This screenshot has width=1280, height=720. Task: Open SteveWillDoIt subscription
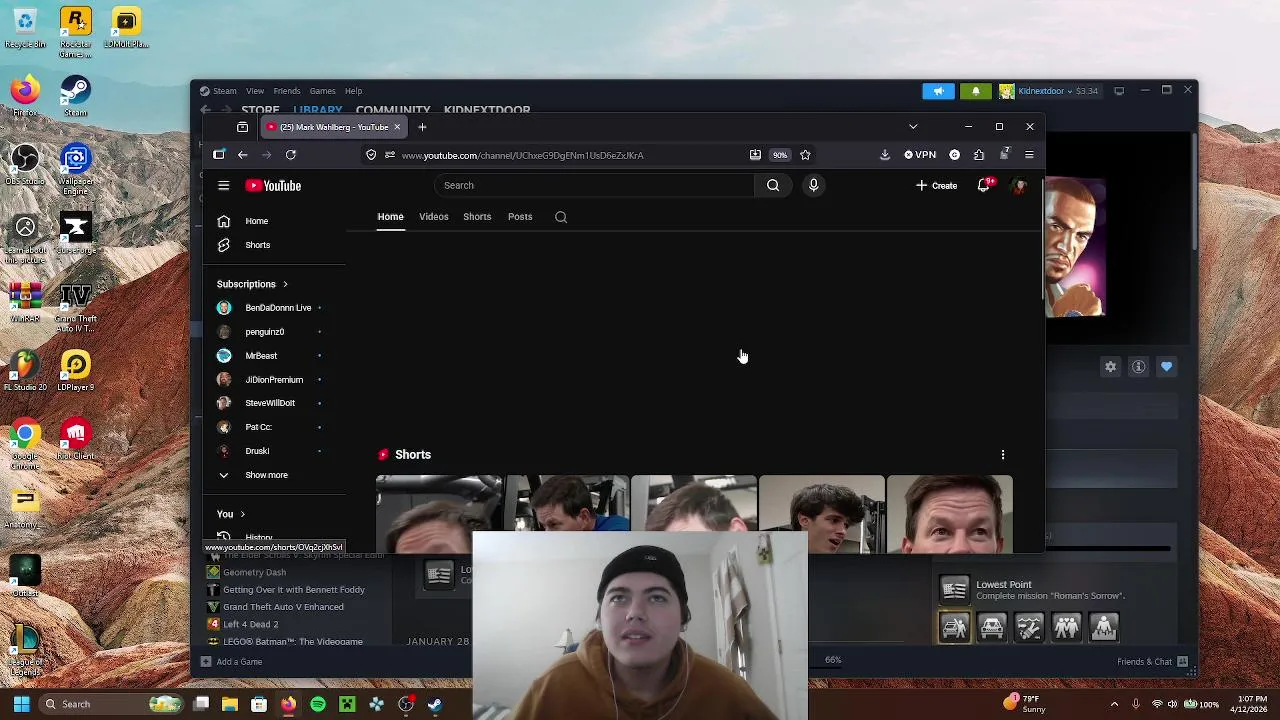(x=270, y=403)
